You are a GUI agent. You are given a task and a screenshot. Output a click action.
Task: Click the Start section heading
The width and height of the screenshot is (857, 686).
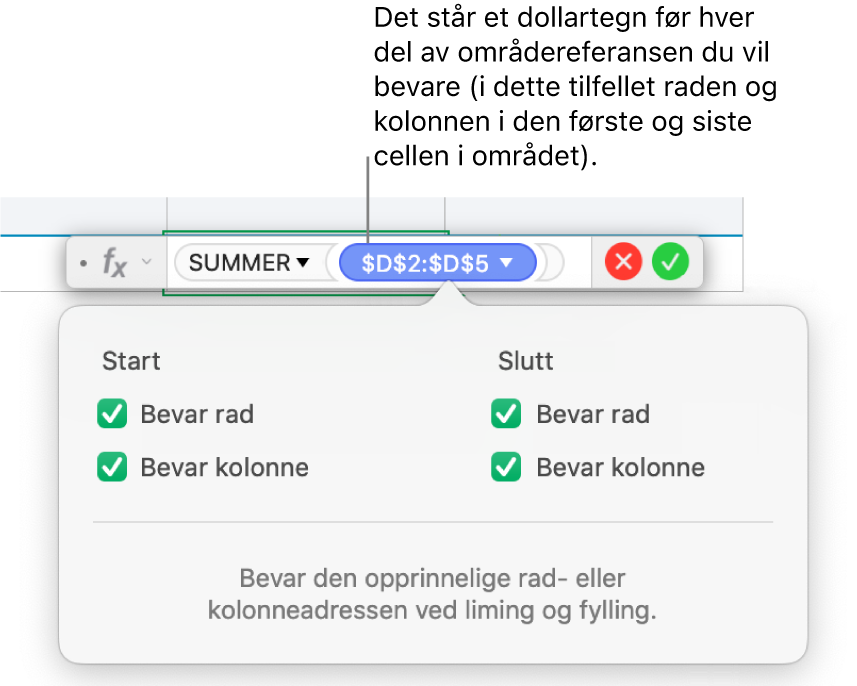131,361
